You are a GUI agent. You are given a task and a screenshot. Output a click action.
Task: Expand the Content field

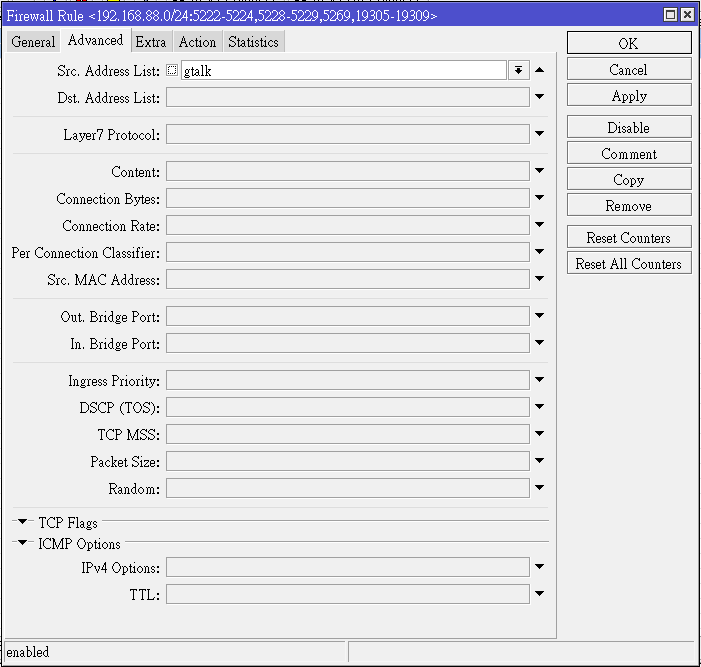point(540,170)
